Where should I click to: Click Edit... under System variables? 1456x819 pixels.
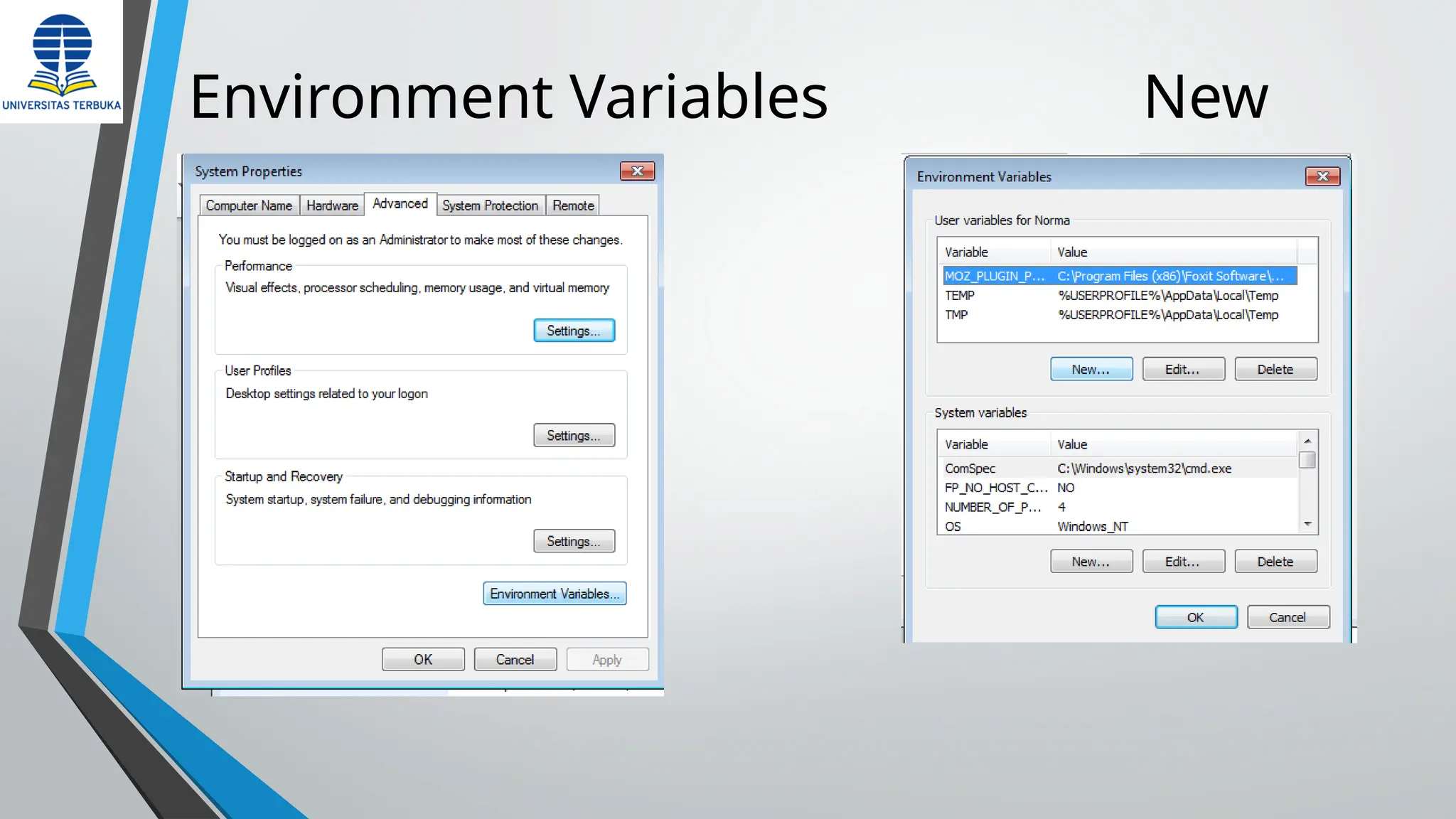click(x=1183, y=562)
